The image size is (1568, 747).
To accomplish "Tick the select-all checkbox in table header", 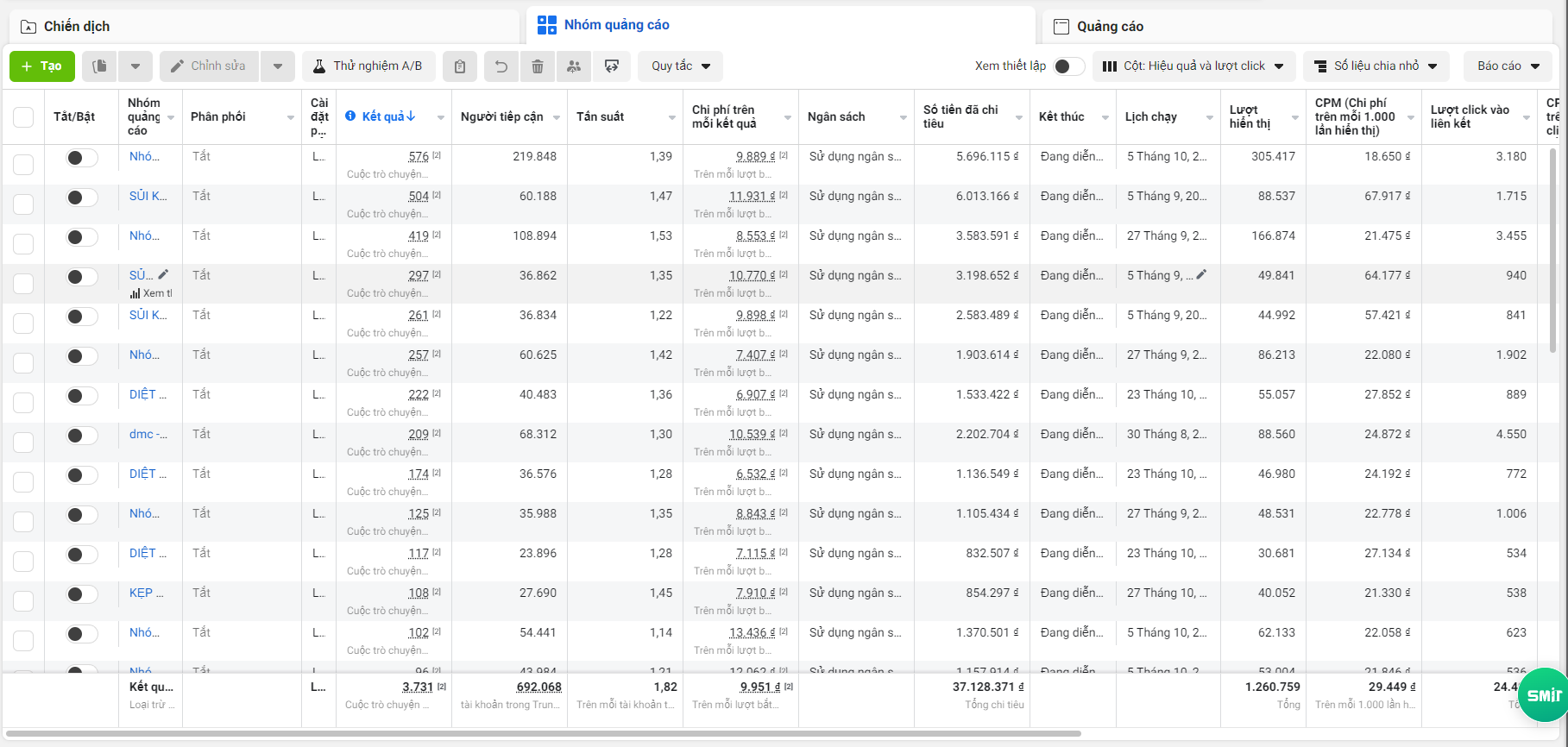I will 23,117.
